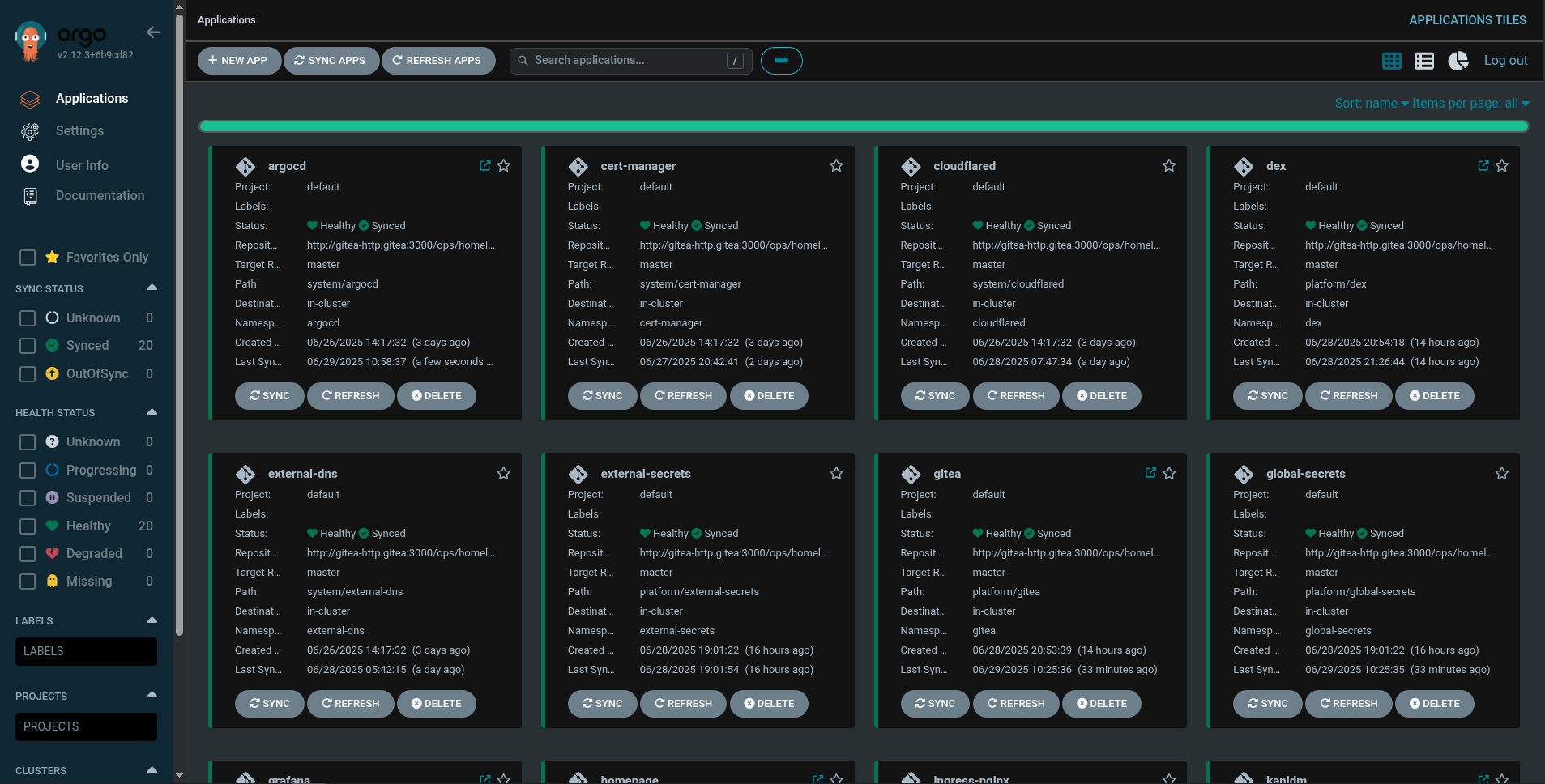Click the Settings gears icon
1545x784 pixels.
tap(30, 131)
